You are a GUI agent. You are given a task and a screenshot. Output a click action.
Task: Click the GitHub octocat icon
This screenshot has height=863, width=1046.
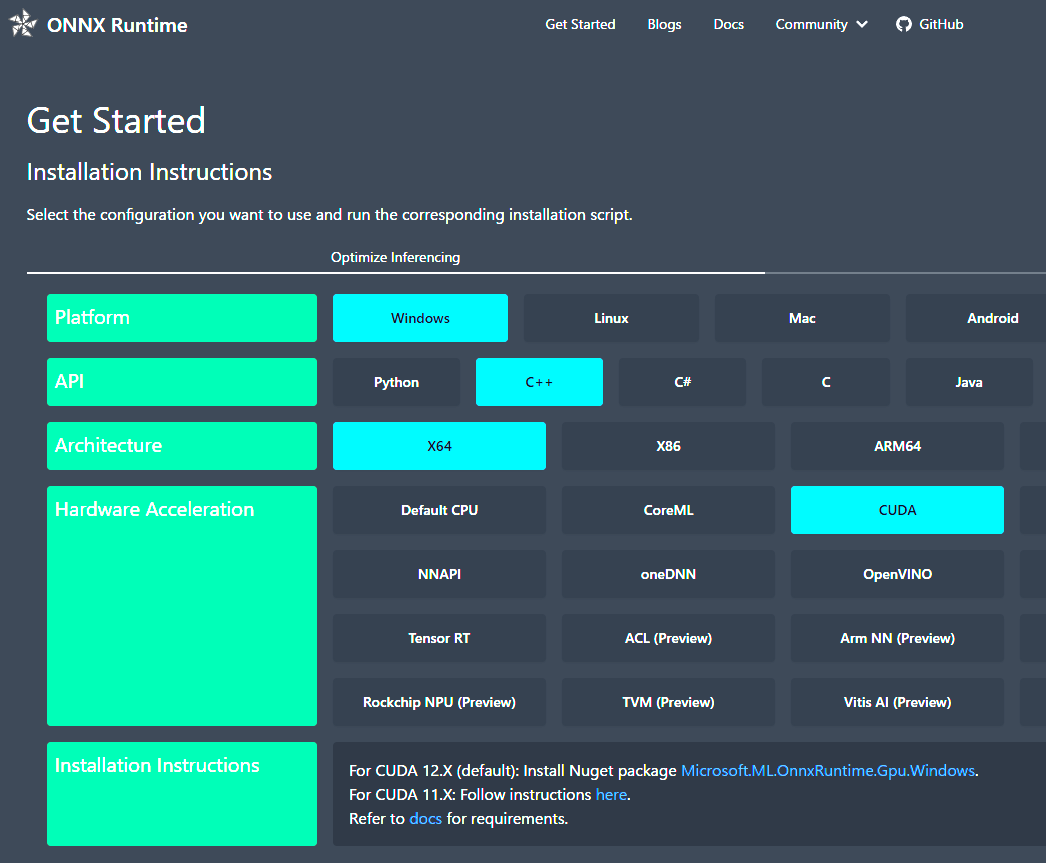click(x=903, y=25)
